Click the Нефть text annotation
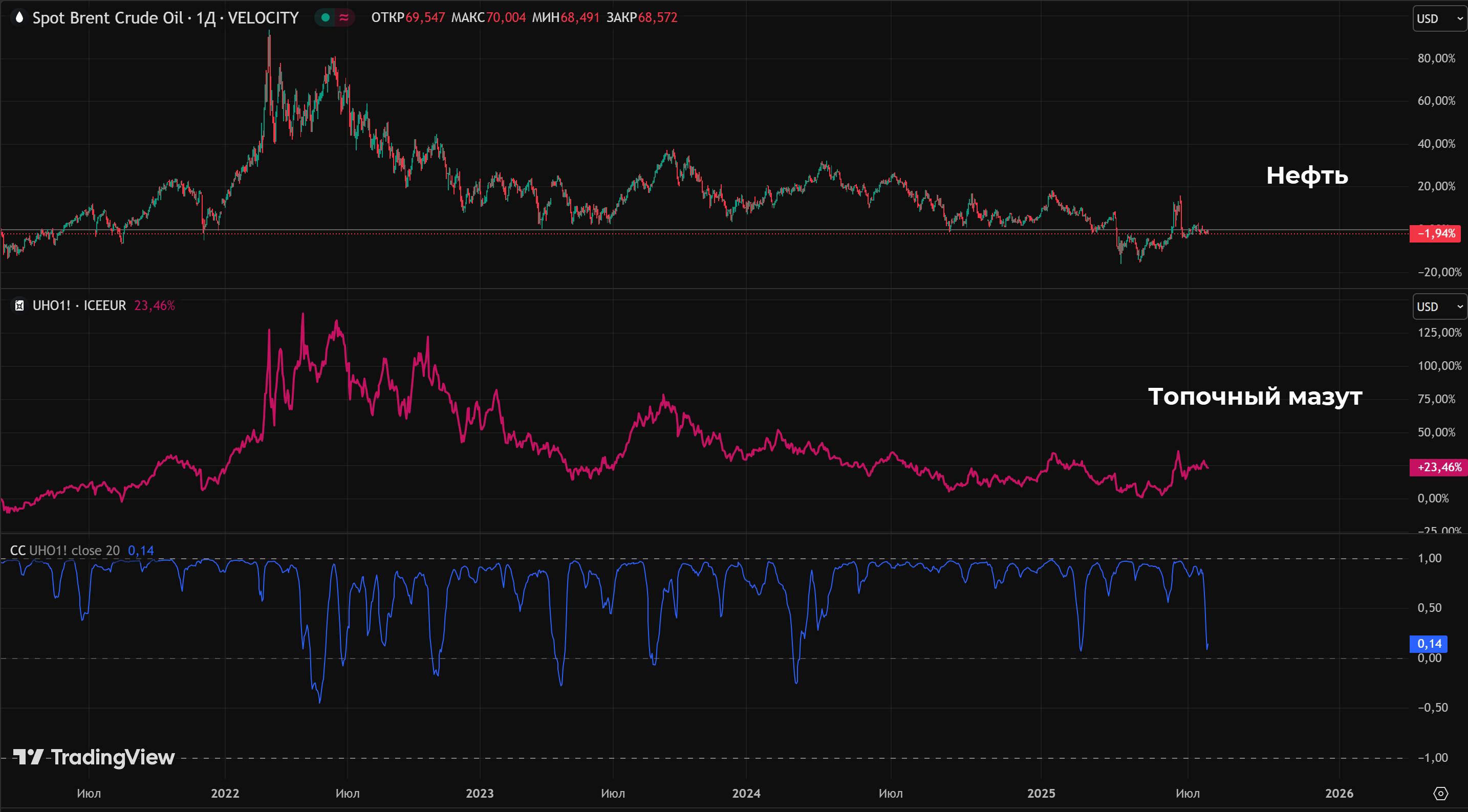 1307,175
